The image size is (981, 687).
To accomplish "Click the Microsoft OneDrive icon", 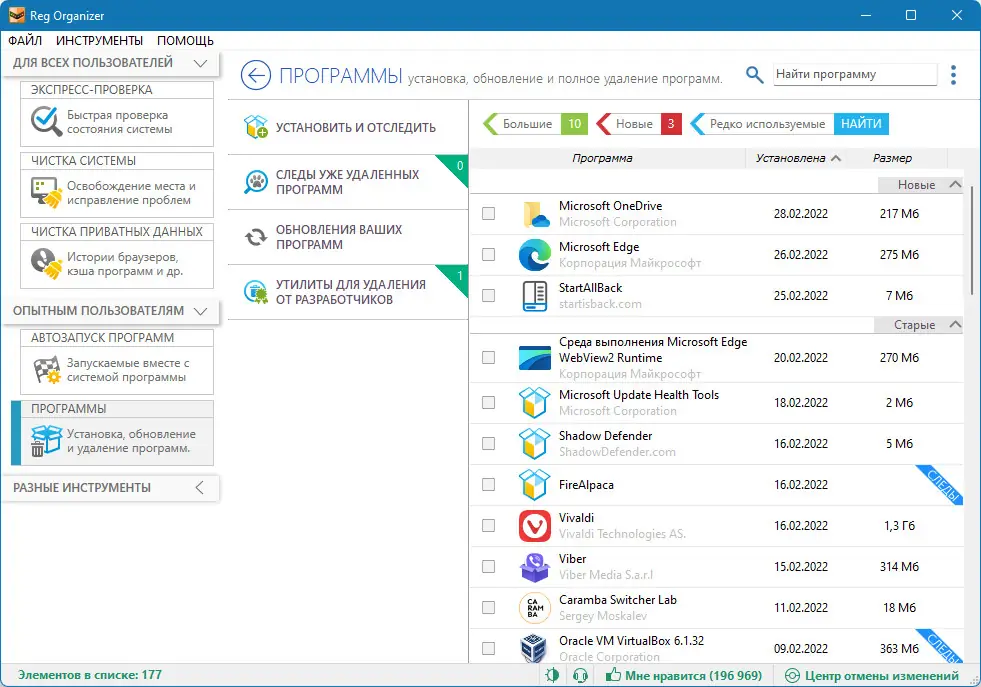I will point(535,214).
